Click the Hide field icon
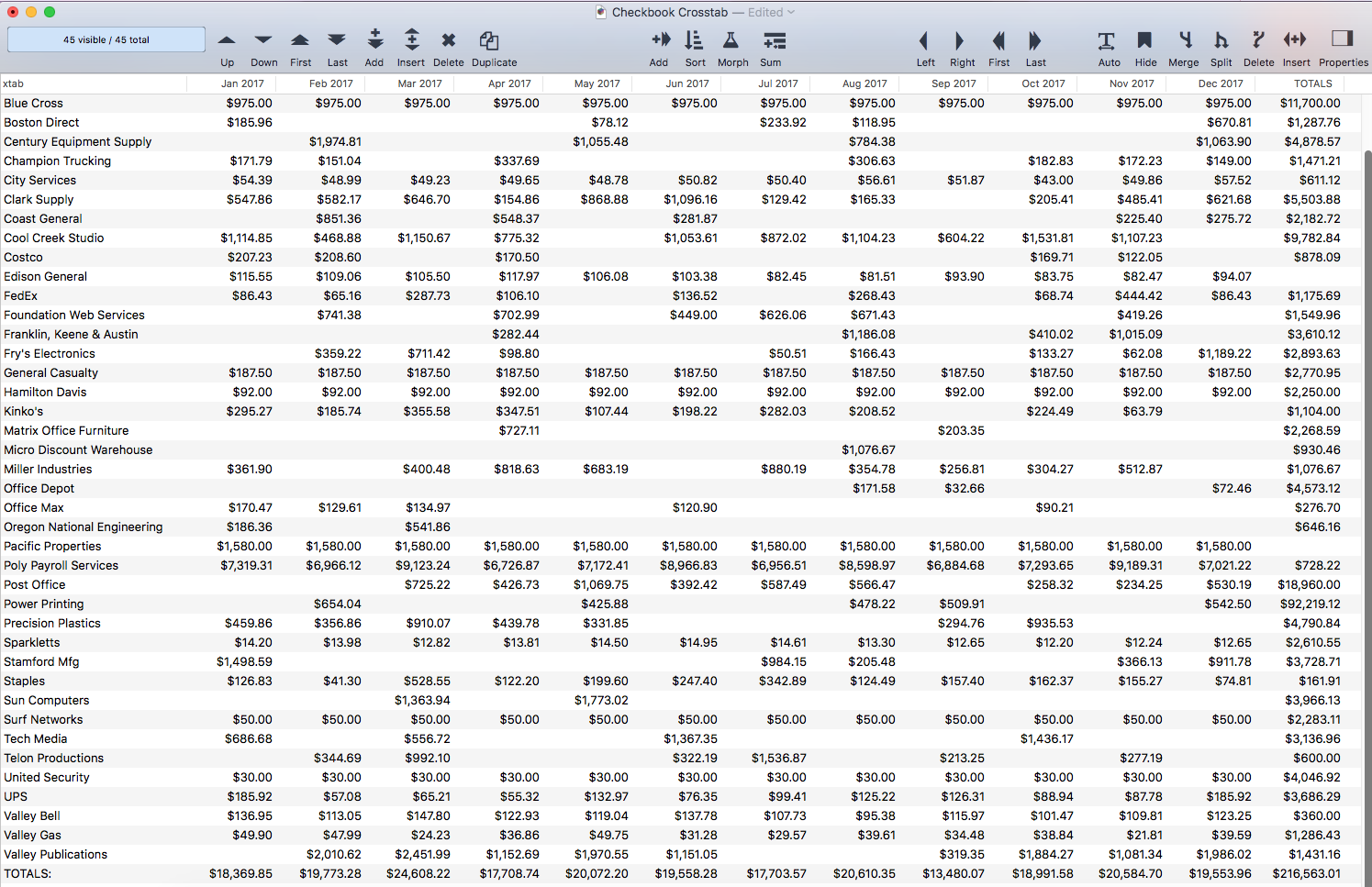Viewport: 1372px width, 887px height. 1144,39
